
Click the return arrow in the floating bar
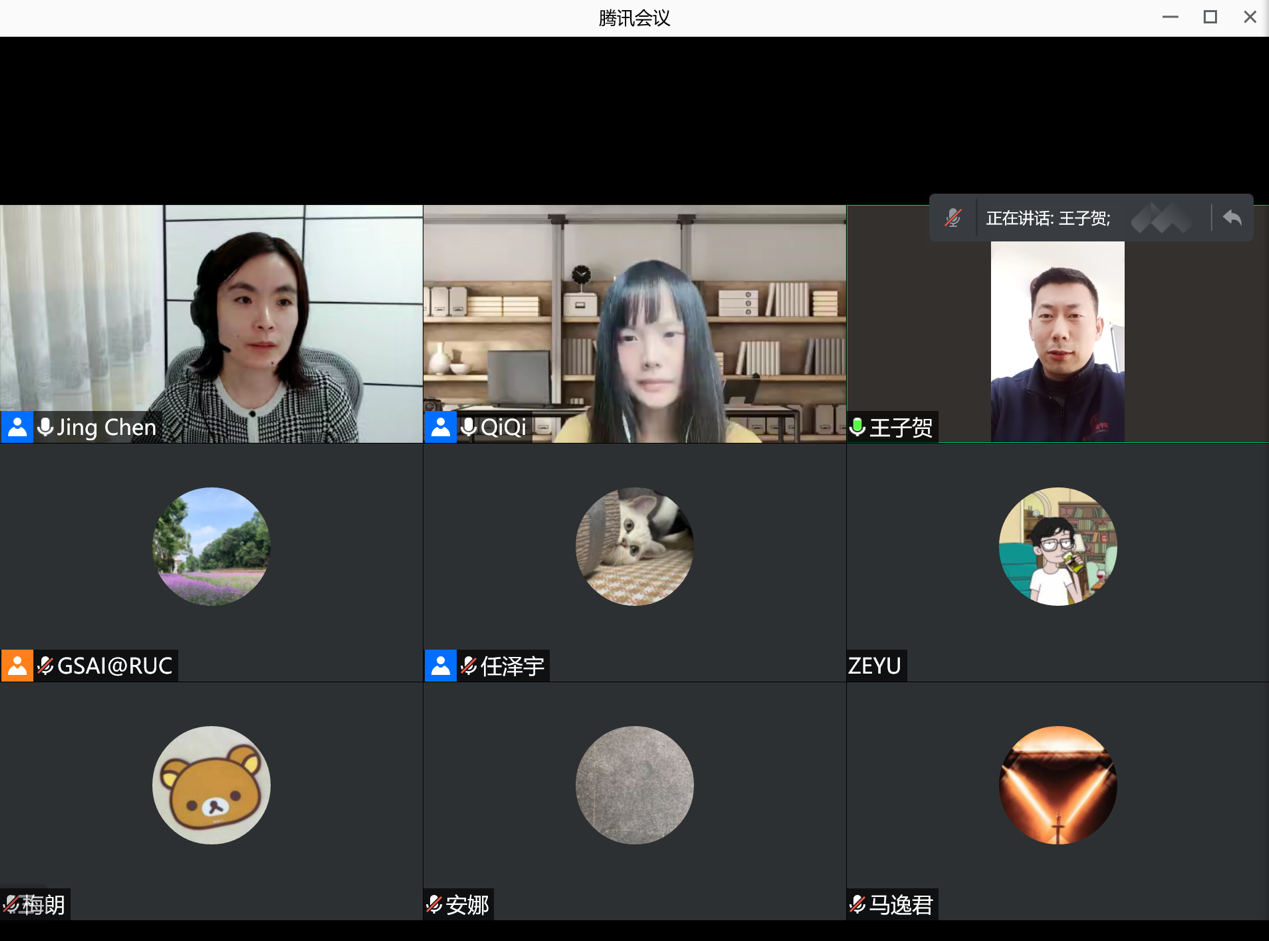(x=1232, y=218)
